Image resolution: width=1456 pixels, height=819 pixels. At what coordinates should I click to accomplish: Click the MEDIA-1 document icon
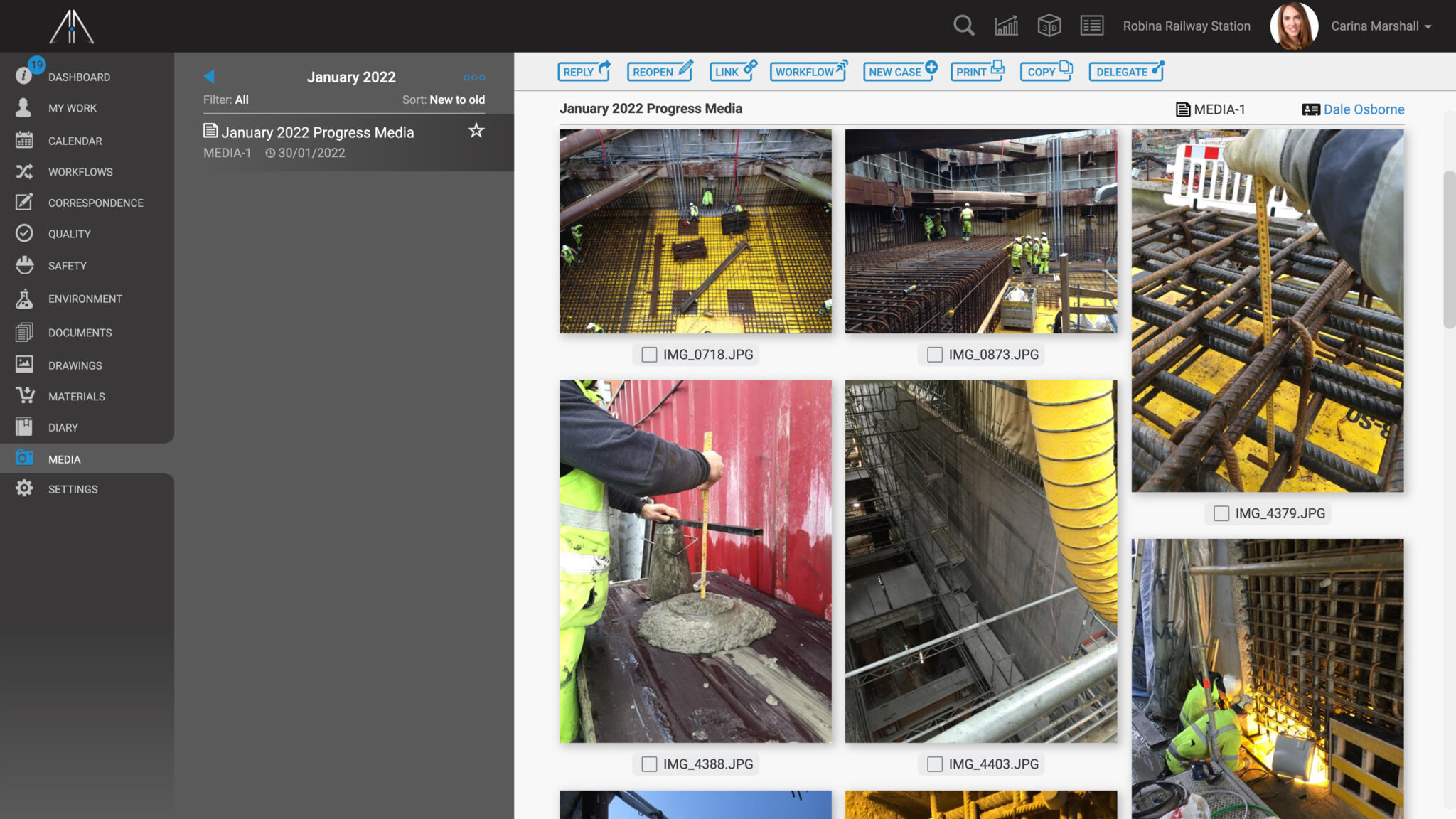click(1183, 109)
